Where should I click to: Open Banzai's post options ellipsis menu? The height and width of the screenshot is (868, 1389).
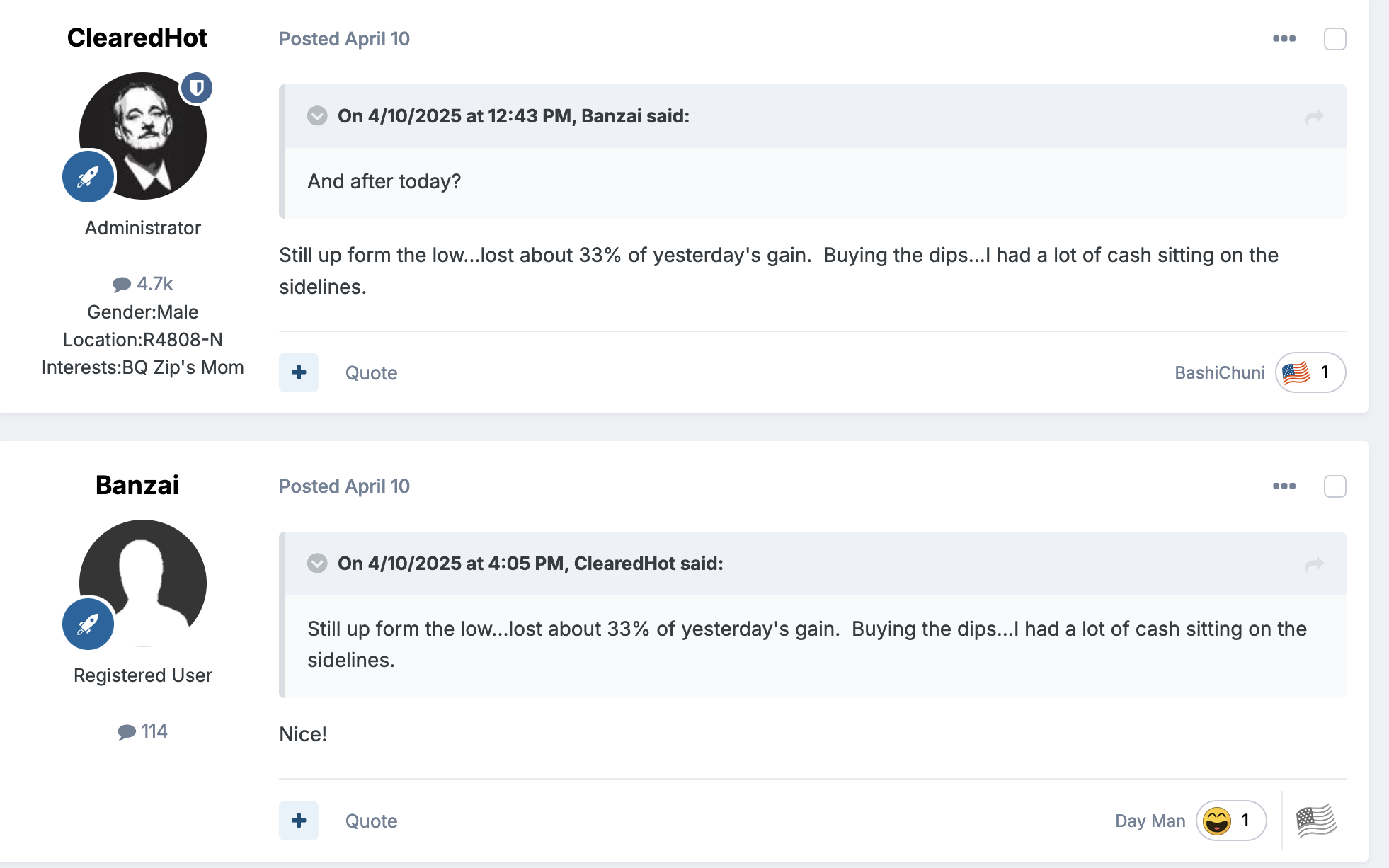pos(1284,486)
